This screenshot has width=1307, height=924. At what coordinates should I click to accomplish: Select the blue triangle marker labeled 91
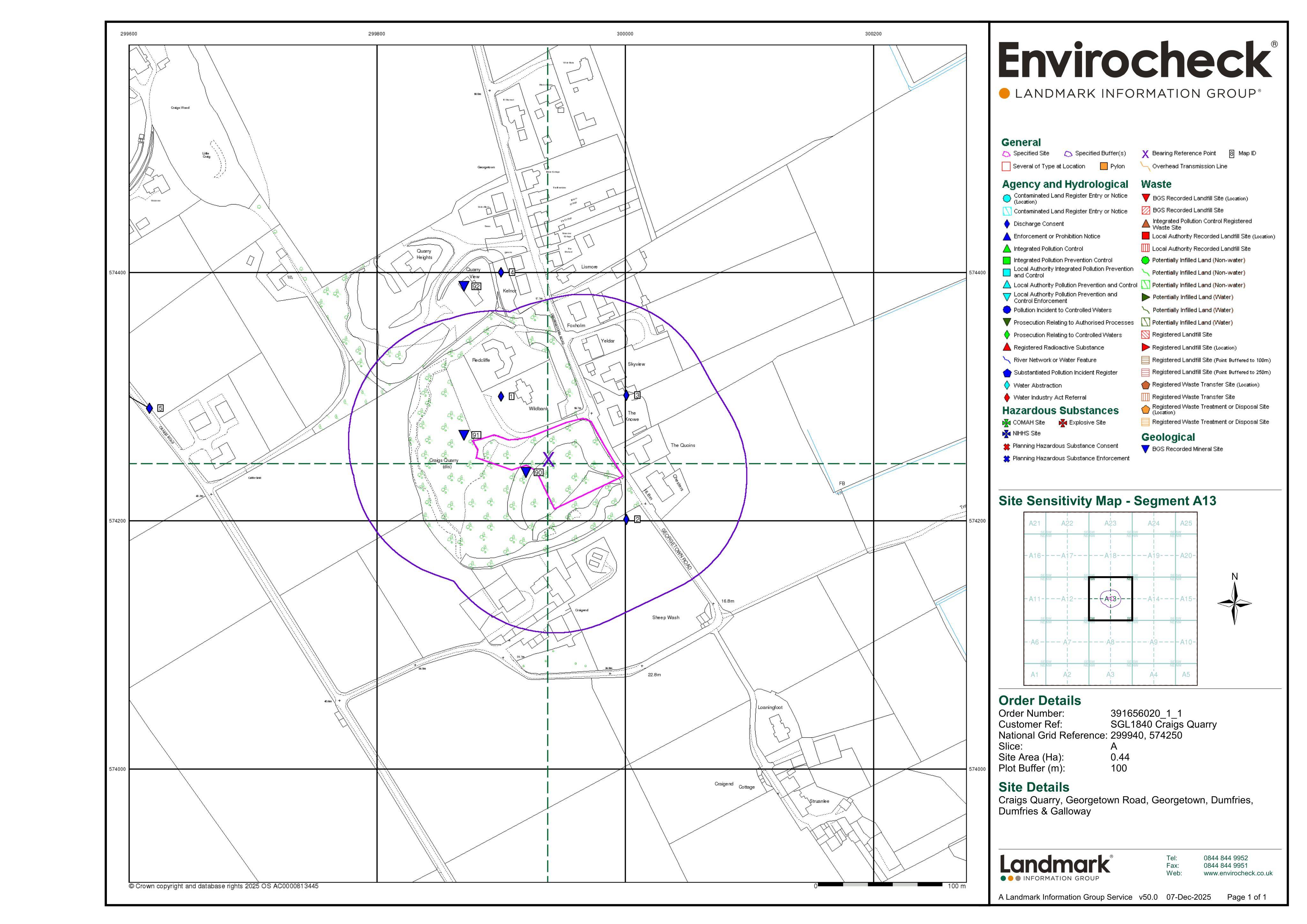tap(464, 435)
